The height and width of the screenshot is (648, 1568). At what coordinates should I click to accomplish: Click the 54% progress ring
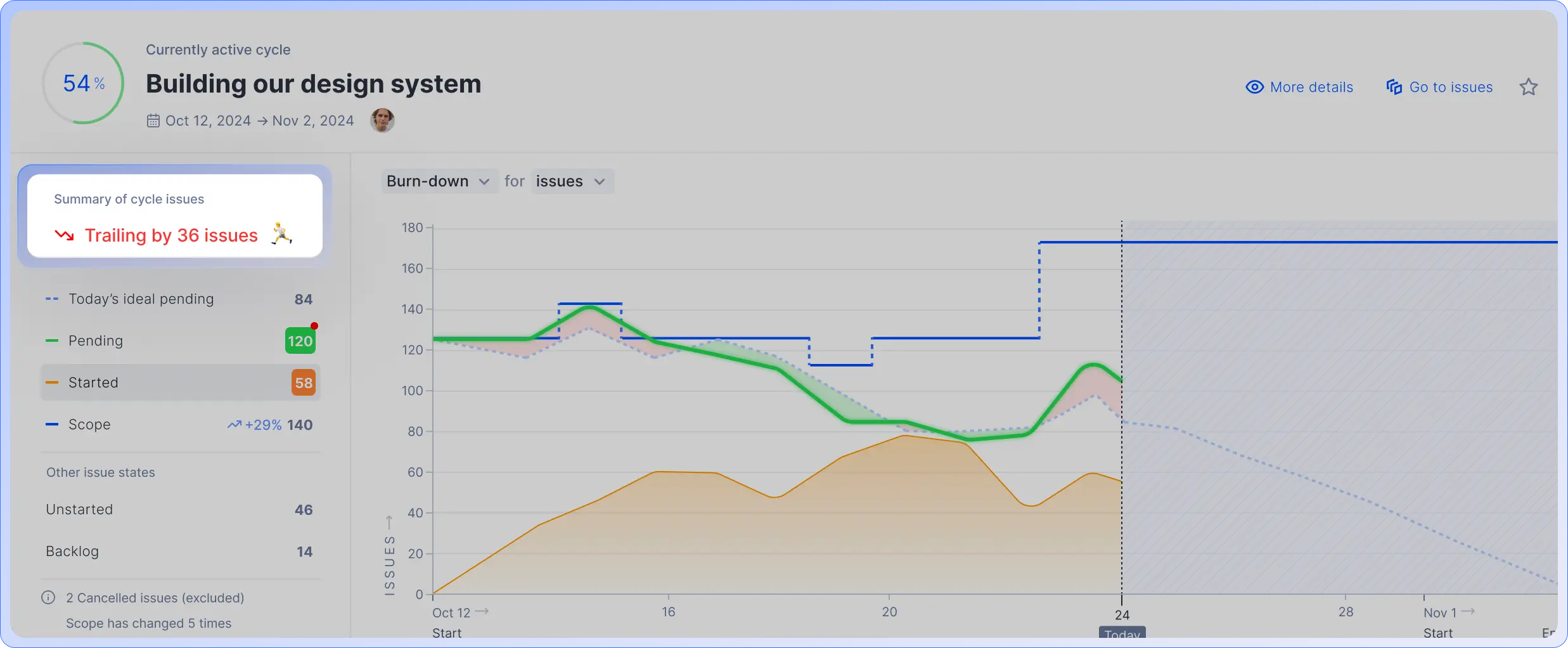(82, 82)
